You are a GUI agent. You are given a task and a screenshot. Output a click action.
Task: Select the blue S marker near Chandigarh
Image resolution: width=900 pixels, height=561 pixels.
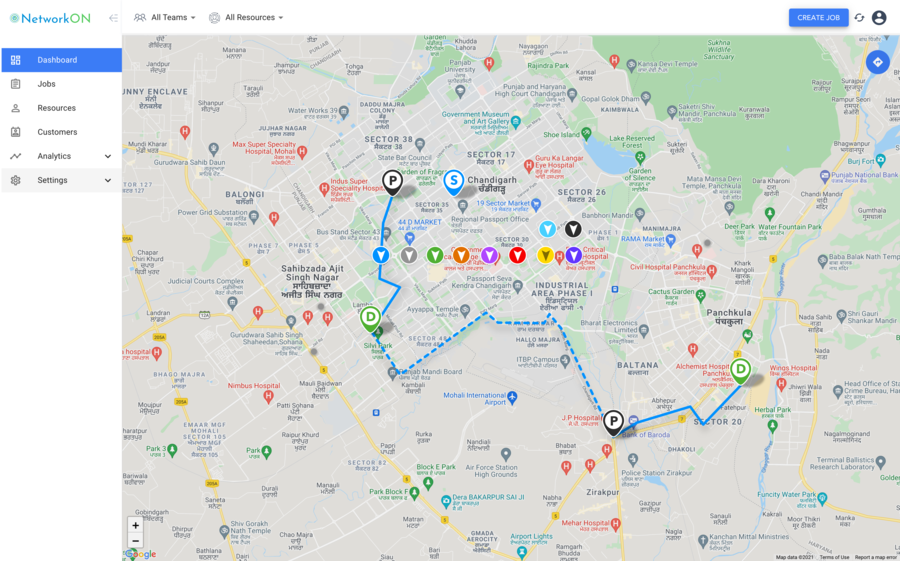click(454, 181)
